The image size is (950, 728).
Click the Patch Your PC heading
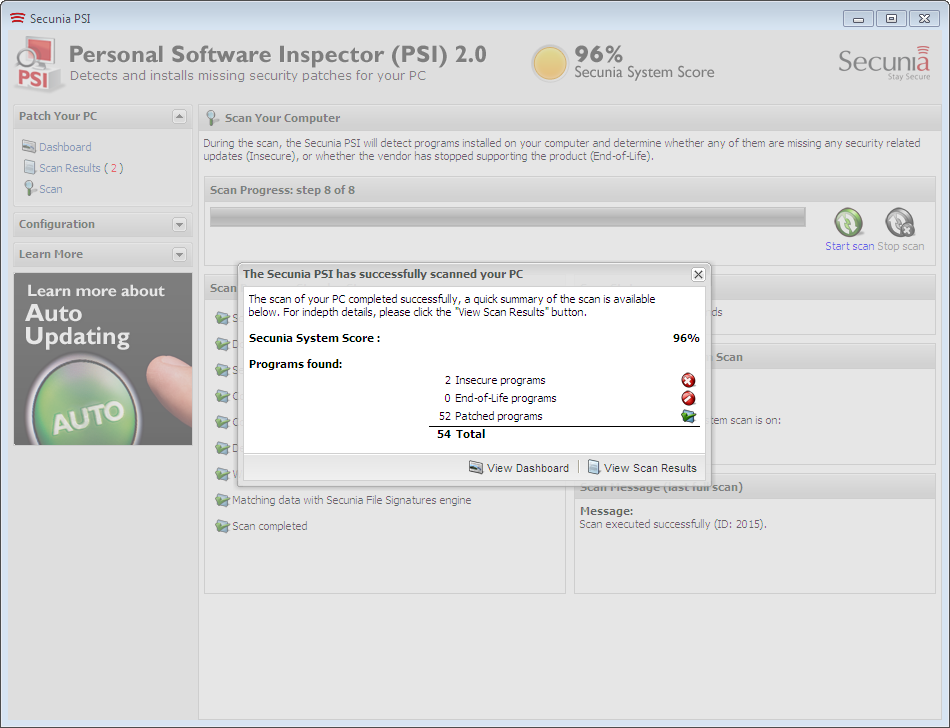[58, 116]
